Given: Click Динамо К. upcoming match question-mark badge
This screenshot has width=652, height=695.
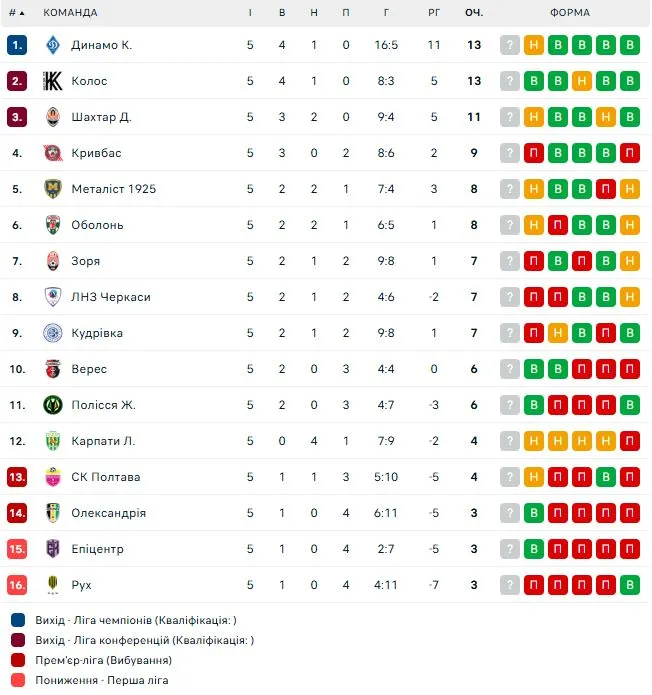Looking at the screenshot, I should click(x=510, y=45).
